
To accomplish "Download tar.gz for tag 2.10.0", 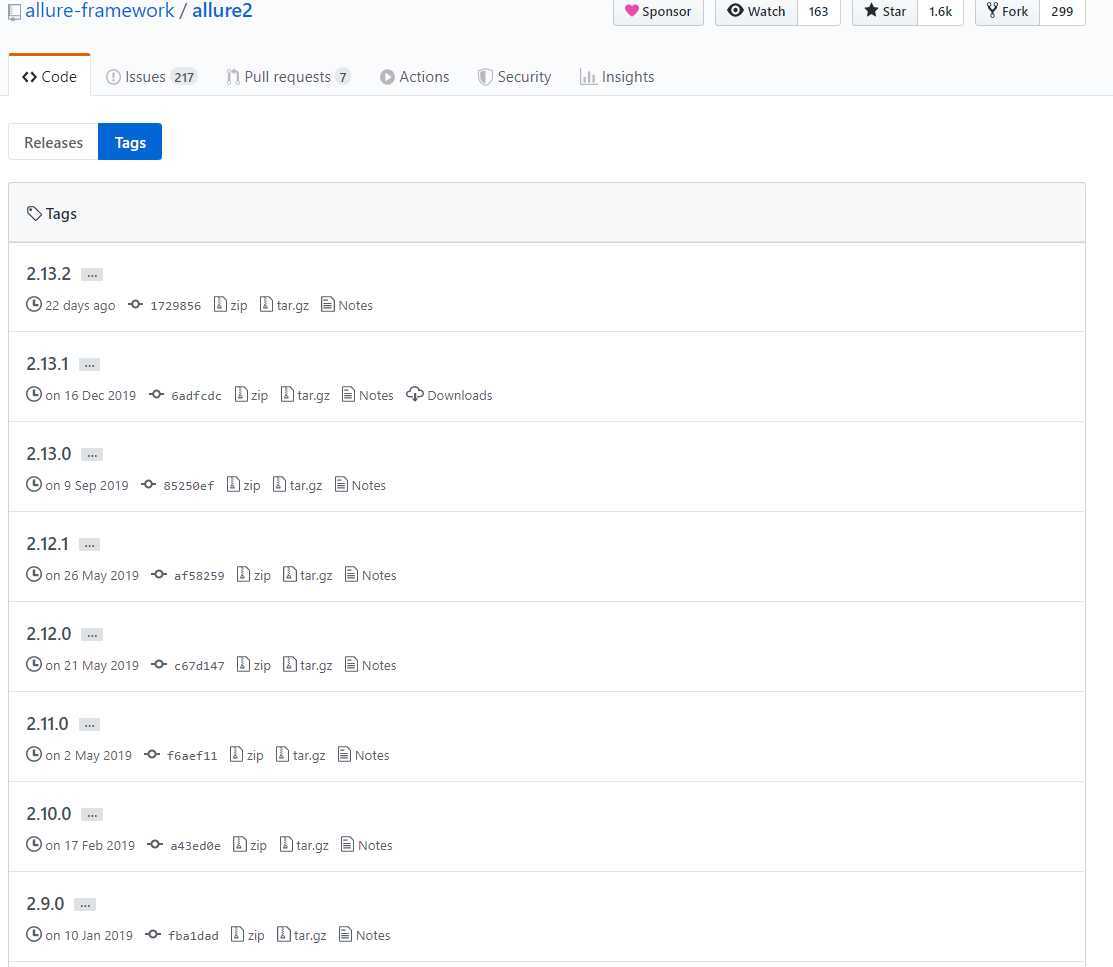I will pyautogui.click(x=305, y=846).
